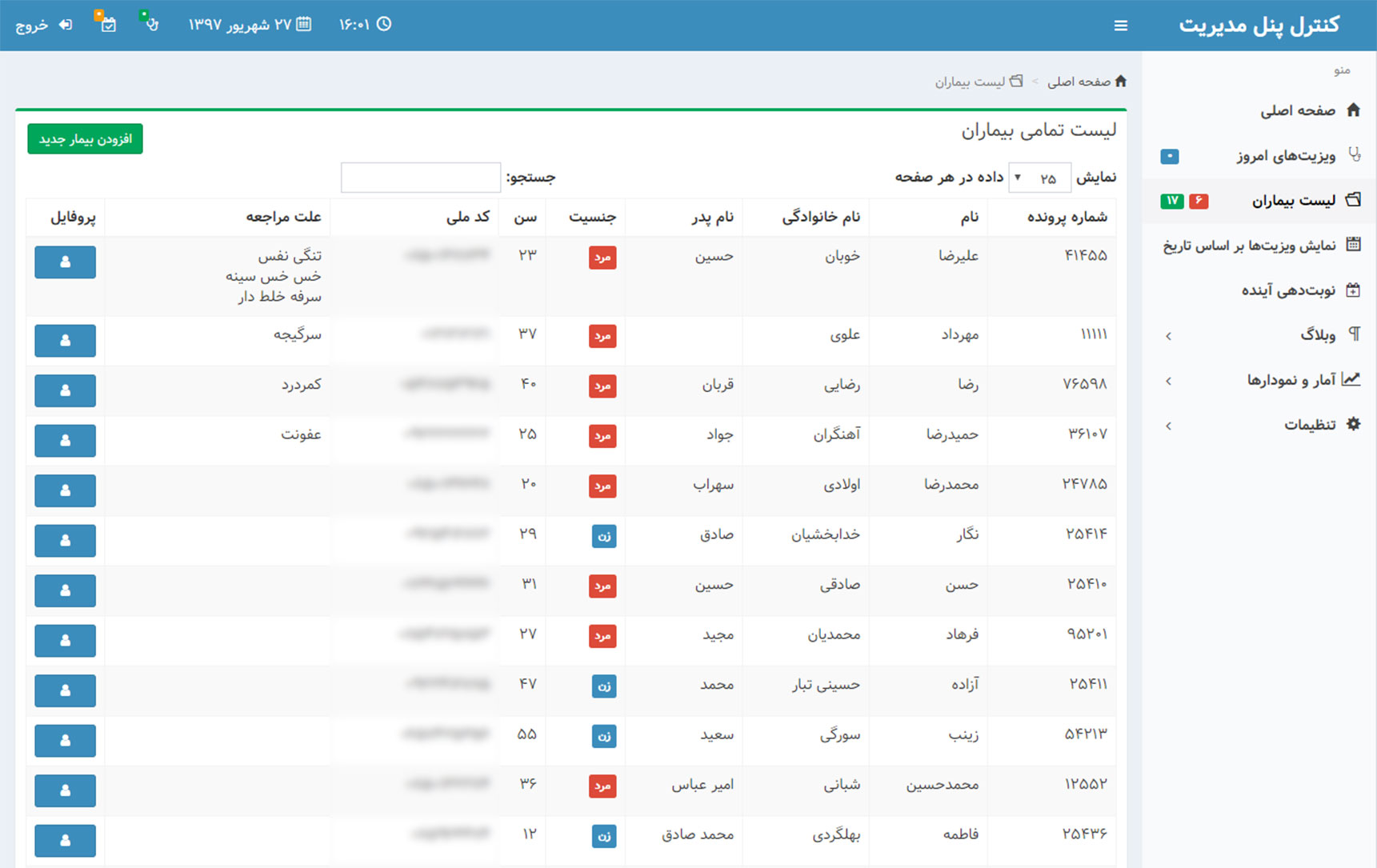Image resolution: width=1377 pixels, height=868 pixels.
Task: Click صفحه اصلی breadcrumb link
Action: click(x=1079, y=82)
